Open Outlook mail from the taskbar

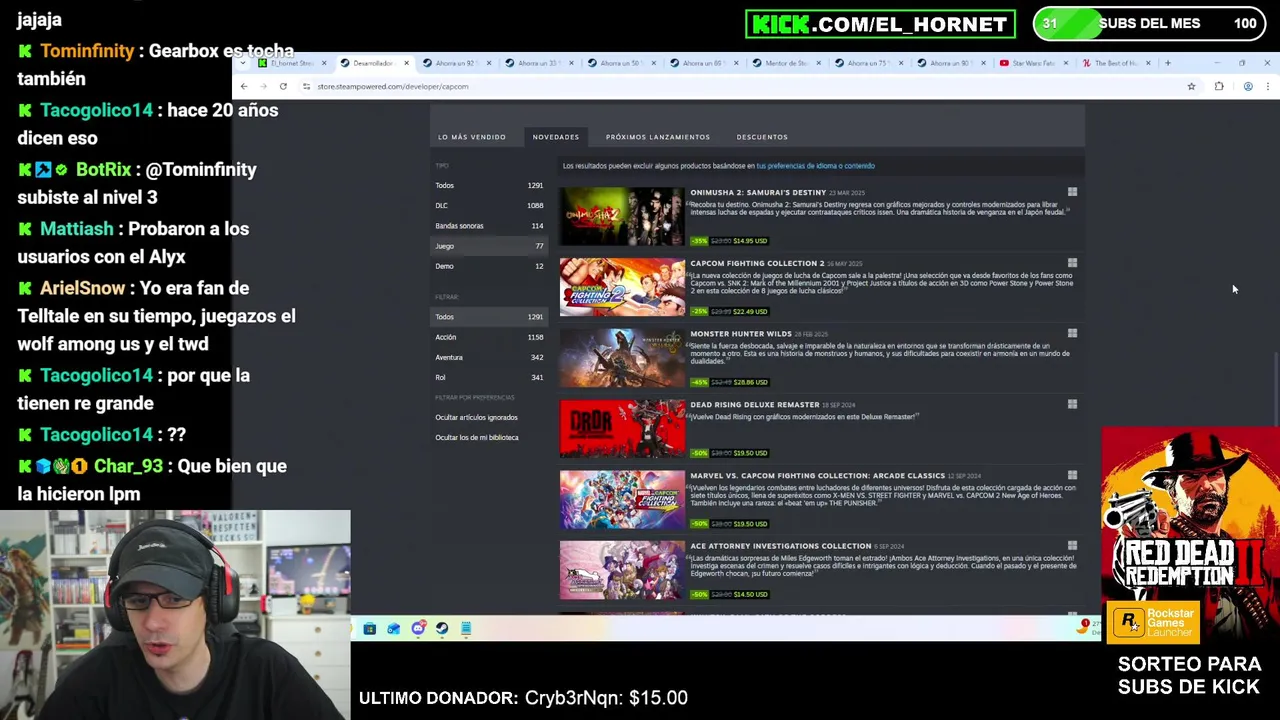393,629
